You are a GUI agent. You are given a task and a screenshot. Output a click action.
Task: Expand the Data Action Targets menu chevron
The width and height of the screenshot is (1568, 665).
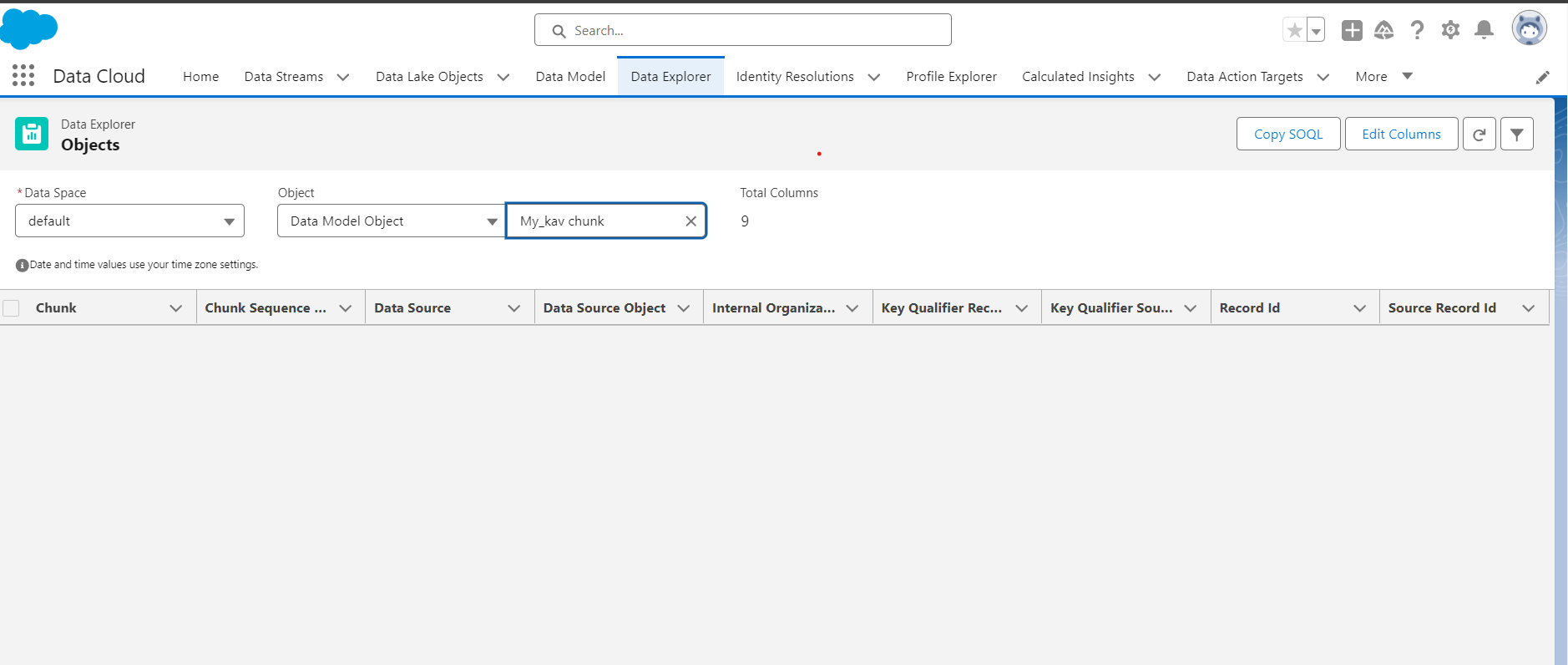coord(1323,77)
